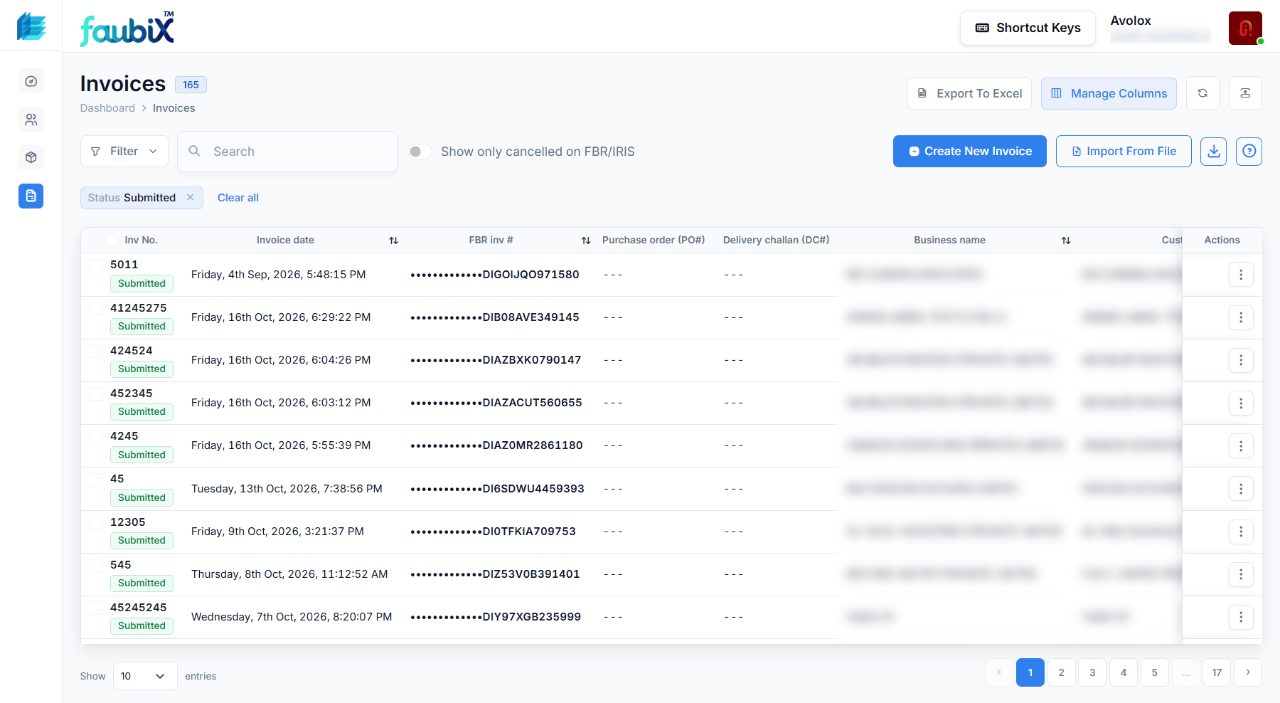The height and width of the screenshot is (703, 1280).
Task: Click the Purchase order (PO#) column header
Action: pyautogui.click(x=654, y=240)
